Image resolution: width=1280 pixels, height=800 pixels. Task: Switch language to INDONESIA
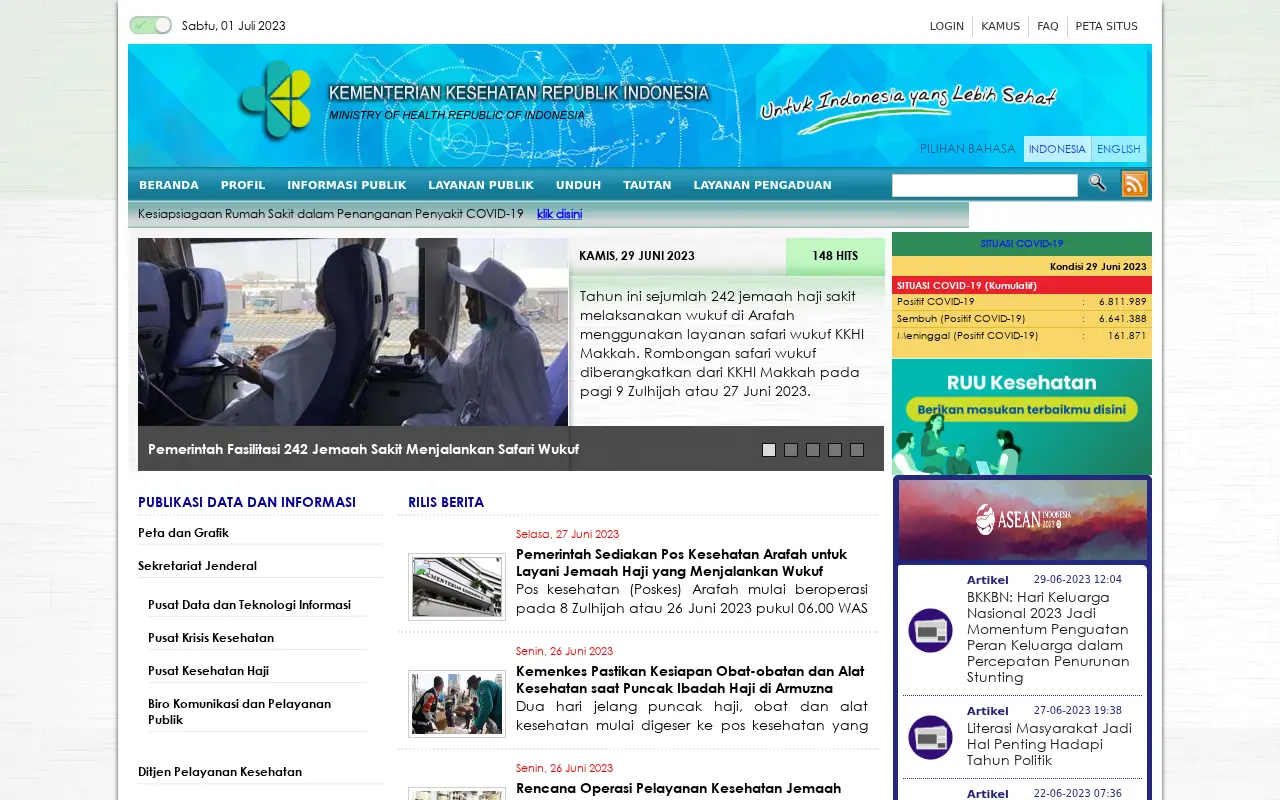(x=1057, y=149)
